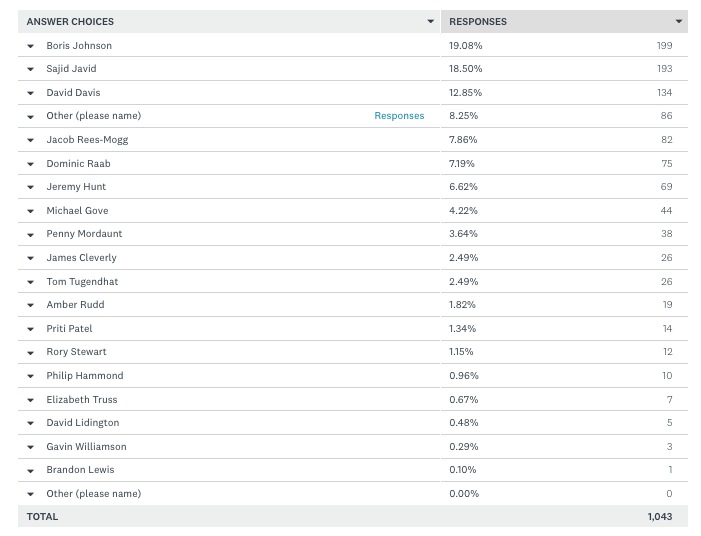Click the arrow beside David Davis
The height and width of the screenshot is (536, 701).
(32, 93)
